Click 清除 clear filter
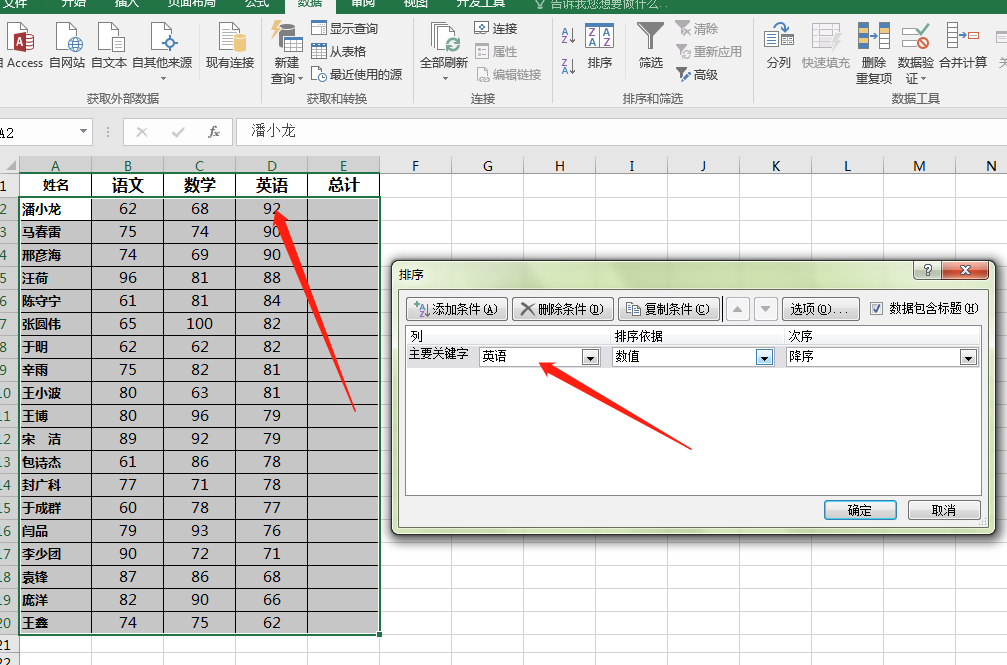This screenshot has width=1007, height=665. [x=697, y=29]
